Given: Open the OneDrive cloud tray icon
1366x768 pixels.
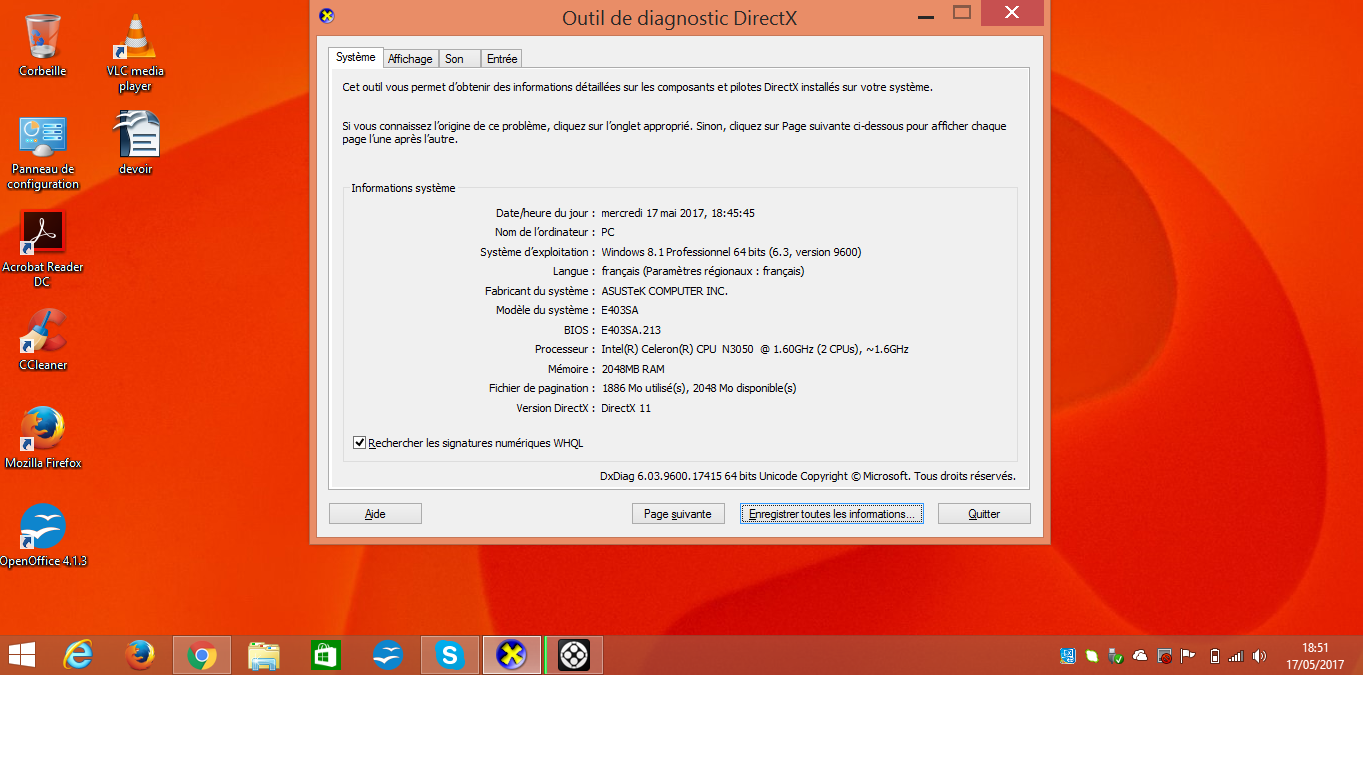Looking at the screenshot, I should [x=1139, y=656].
